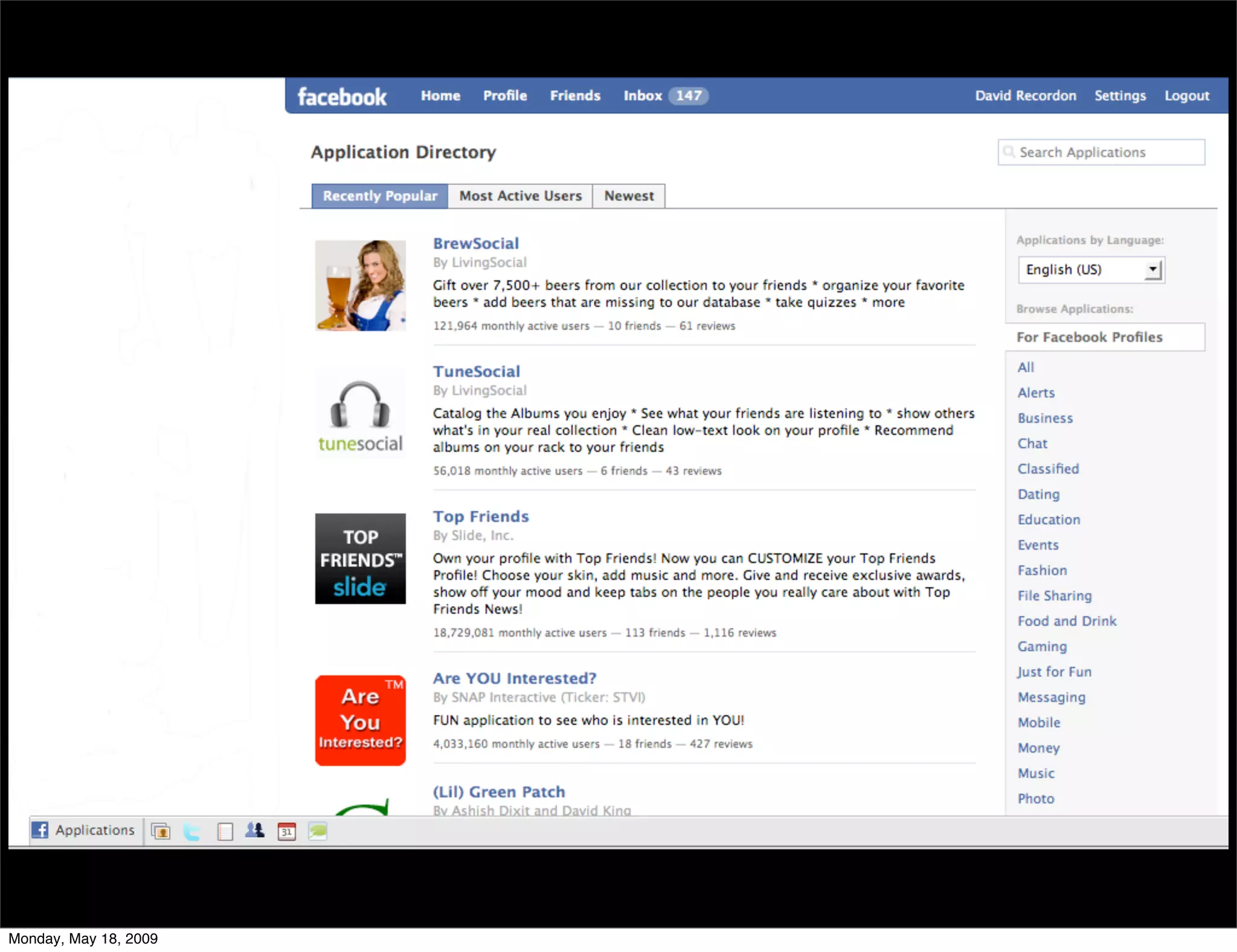The image size is (1237, 952).
Task: Browse the Food and Drink category
Action: pyautogui.click(x=1067, y=621)
